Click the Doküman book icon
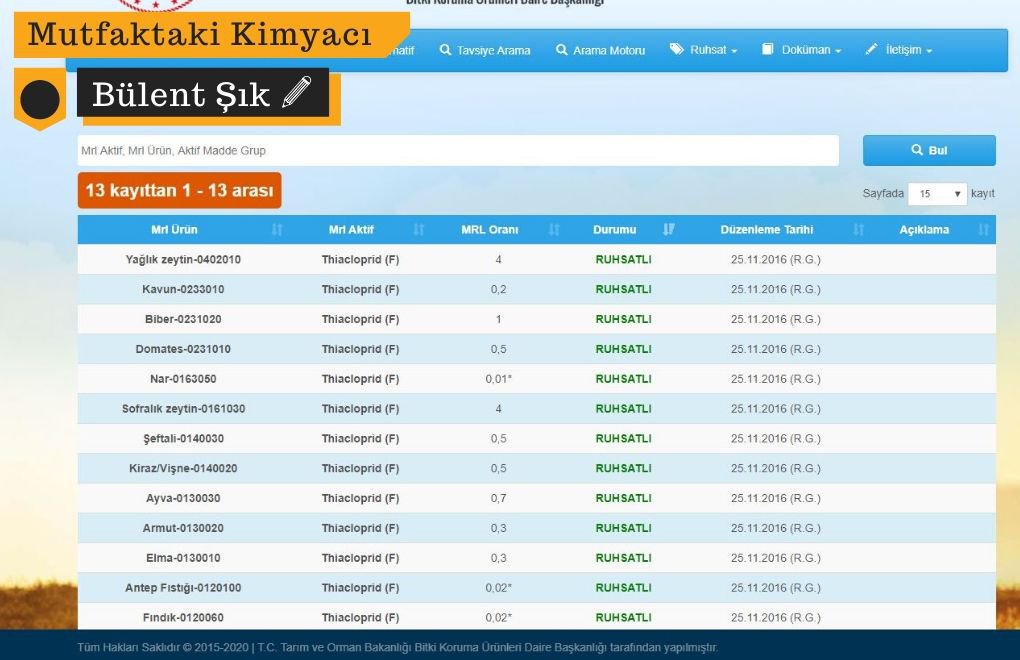This screenshot has height=660, width=1020. pos(768,49)
